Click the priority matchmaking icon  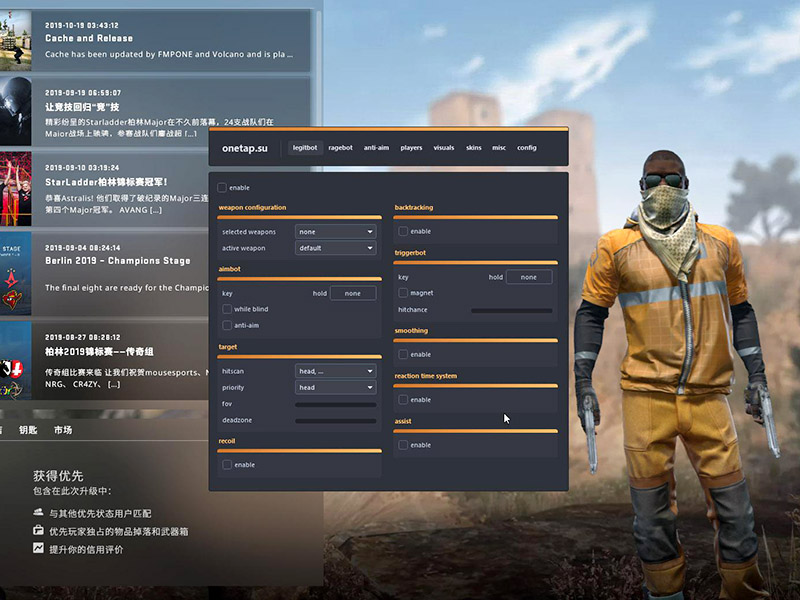point(38,512)
